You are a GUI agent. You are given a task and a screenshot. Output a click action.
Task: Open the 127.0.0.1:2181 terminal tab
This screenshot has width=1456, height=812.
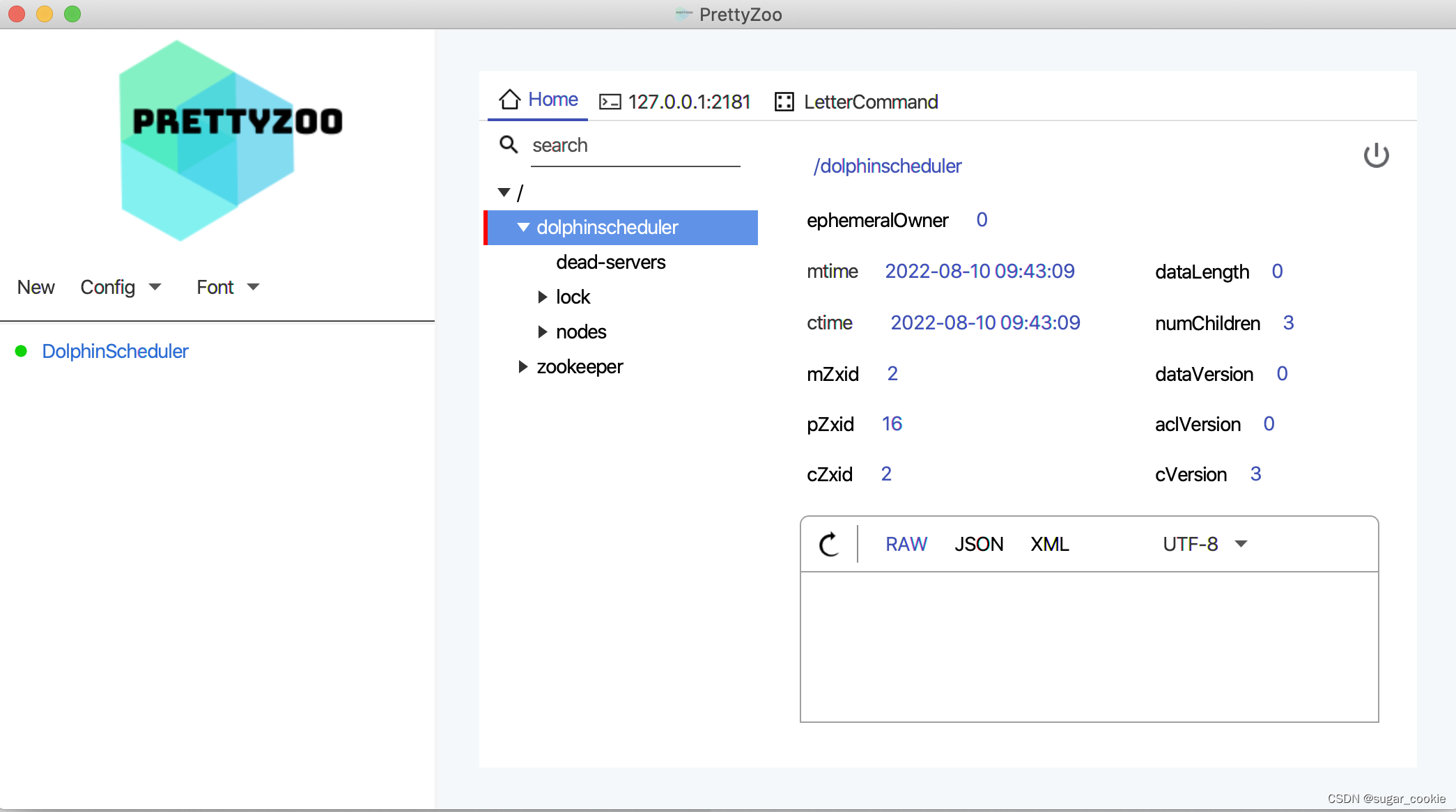(x=688, y=102)
